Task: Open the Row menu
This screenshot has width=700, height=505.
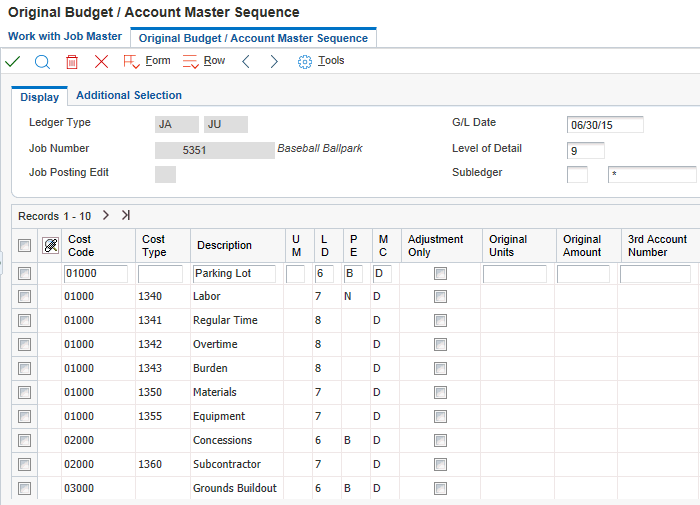Action: tap(204, 61)
